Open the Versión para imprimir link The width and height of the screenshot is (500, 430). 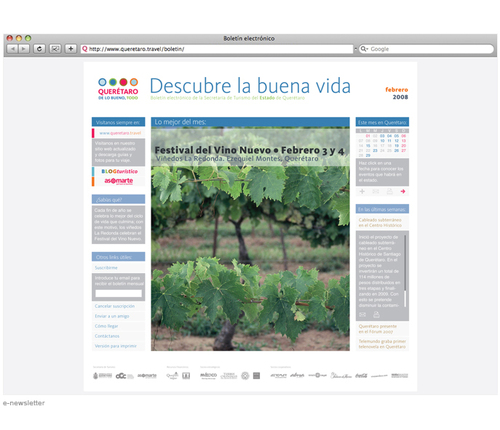(x=116, y=346)
